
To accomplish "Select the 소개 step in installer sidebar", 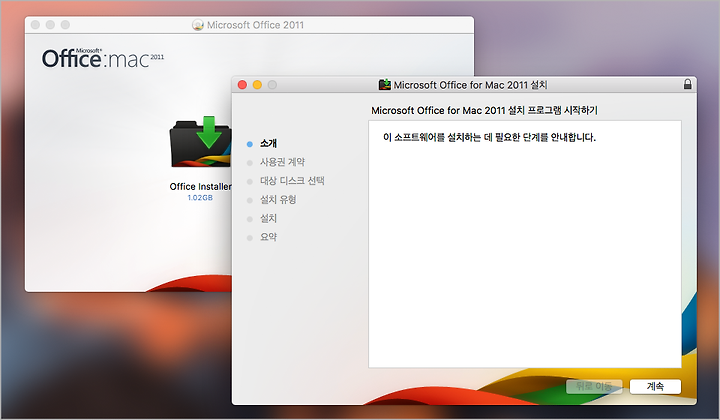I will click(268, 143).
